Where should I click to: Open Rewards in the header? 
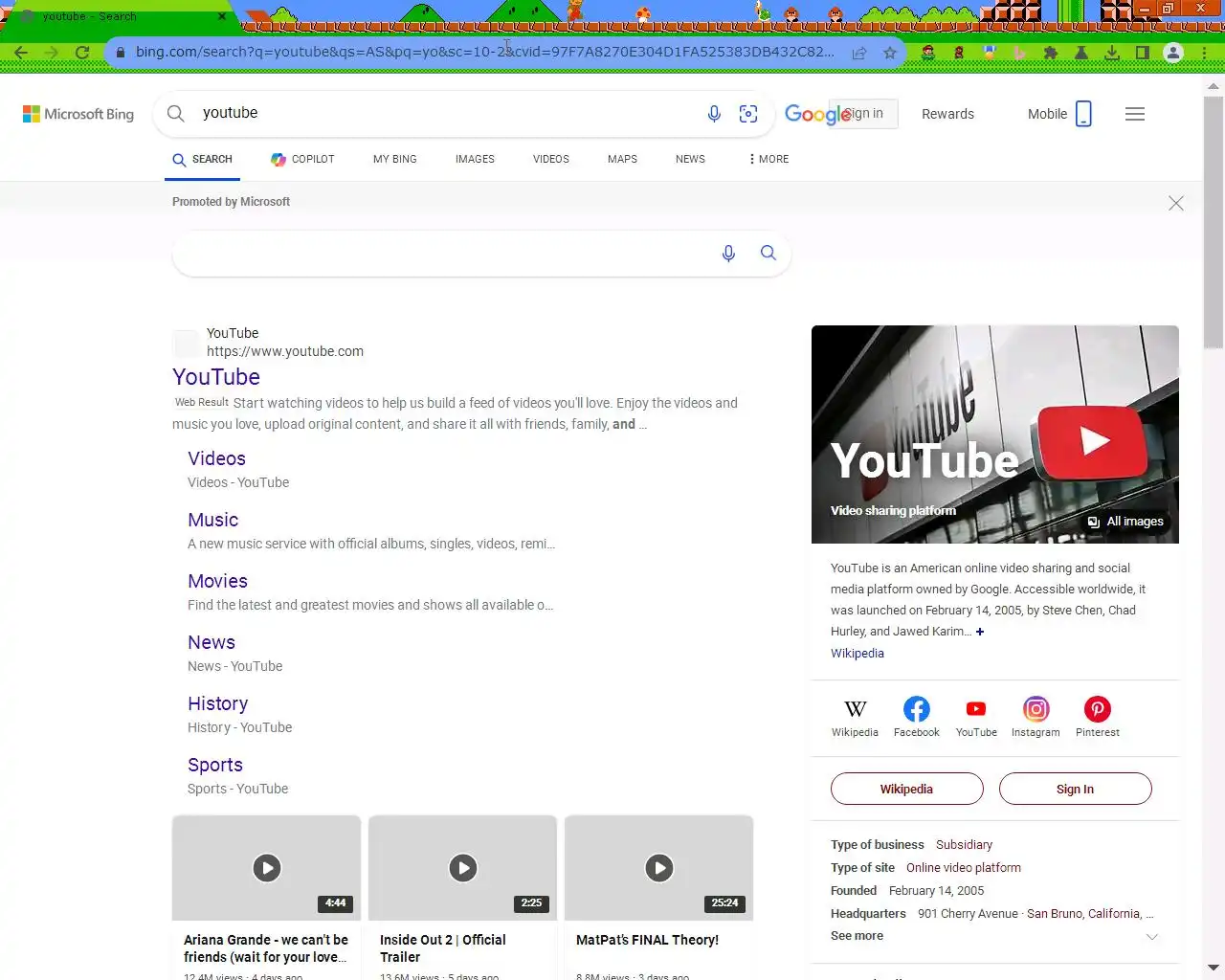[947, 114]
